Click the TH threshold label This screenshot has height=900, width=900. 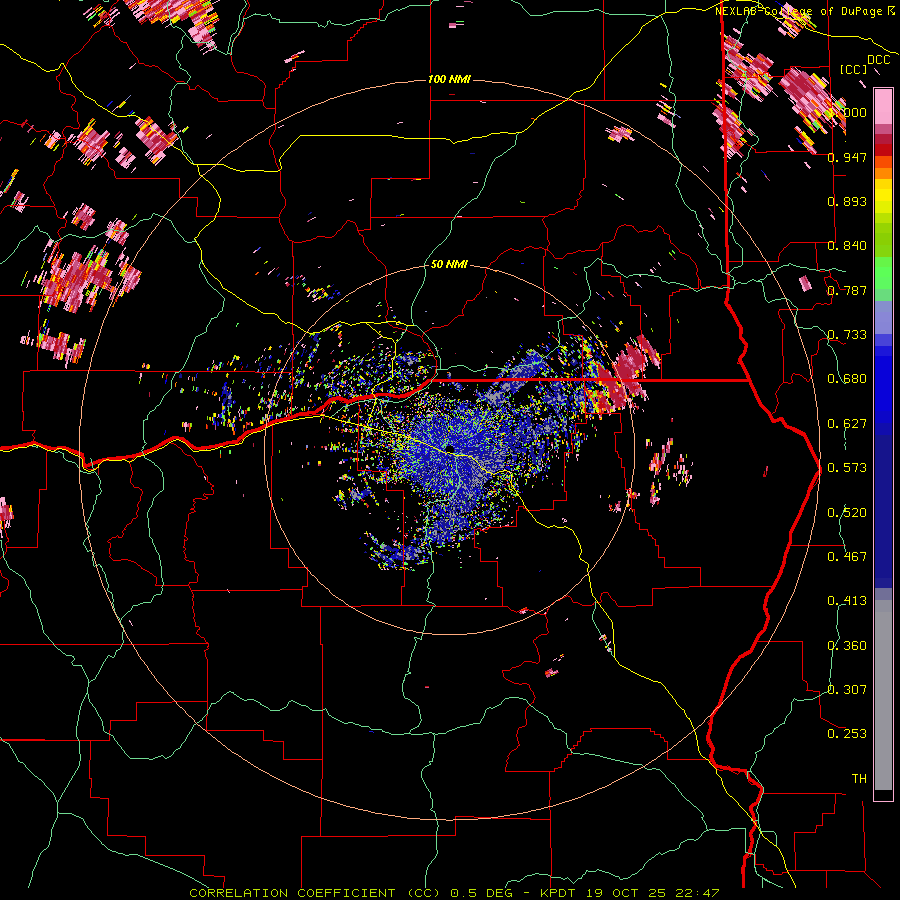(x=859, y=779)
